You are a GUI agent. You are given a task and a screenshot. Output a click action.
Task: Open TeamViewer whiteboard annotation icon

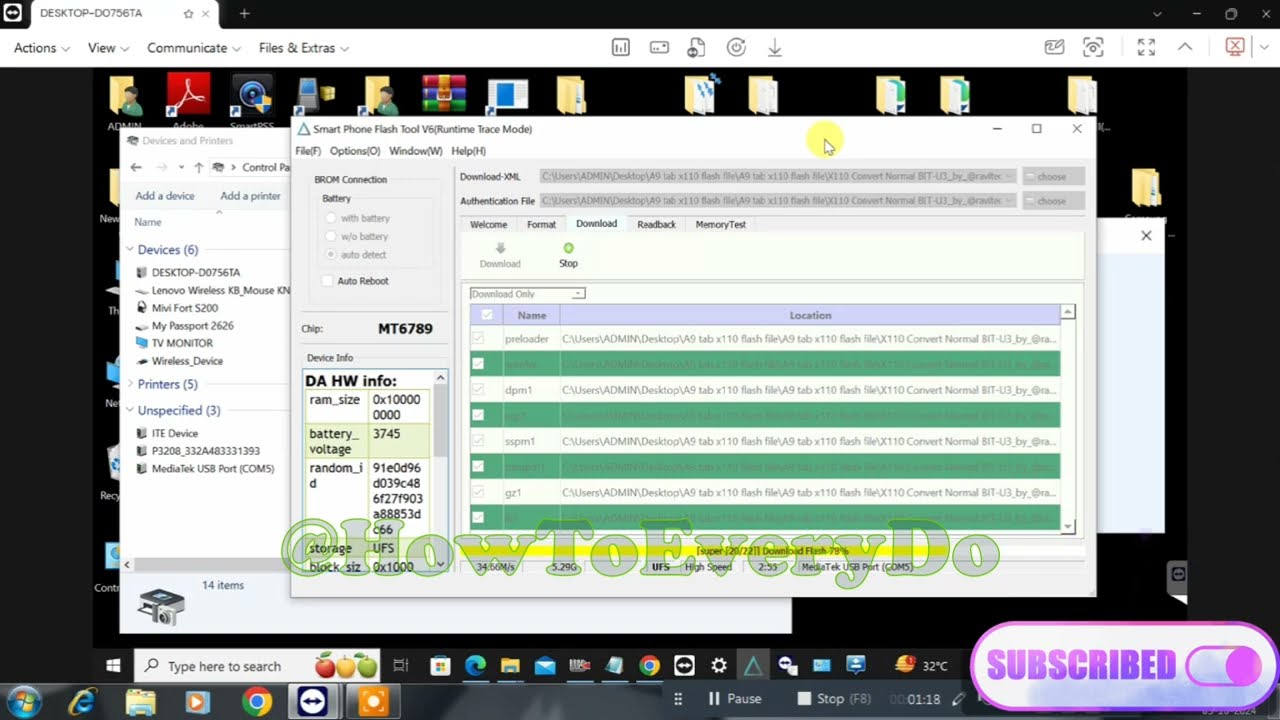tap(1054, 48)
